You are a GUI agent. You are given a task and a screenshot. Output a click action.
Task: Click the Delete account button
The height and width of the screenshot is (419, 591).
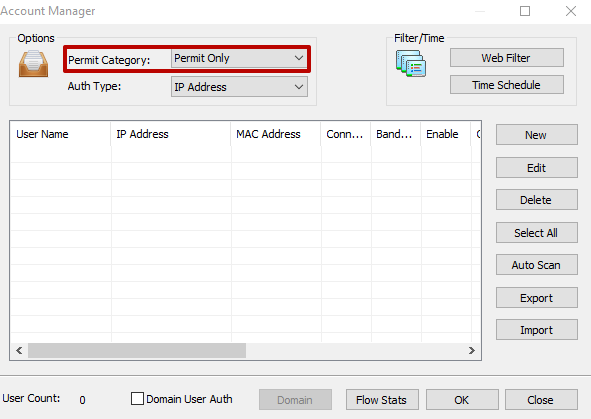[536, 200]
